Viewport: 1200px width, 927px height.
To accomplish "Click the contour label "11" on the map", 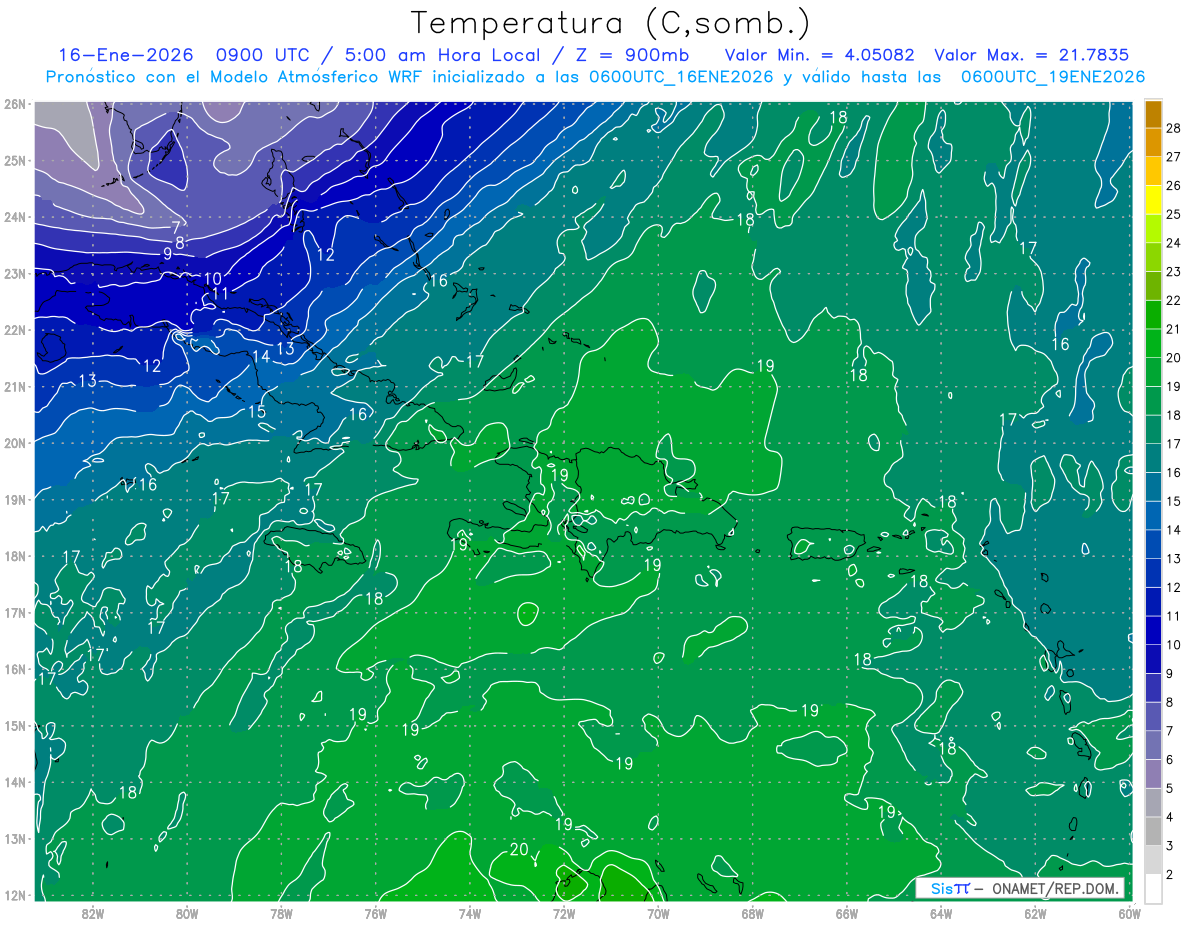I will (x=221, y=294).
